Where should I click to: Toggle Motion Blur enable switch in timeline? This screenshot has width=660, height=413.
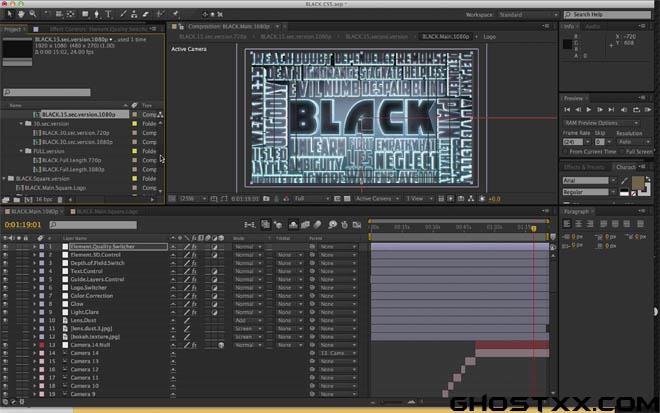coord(317,225)
